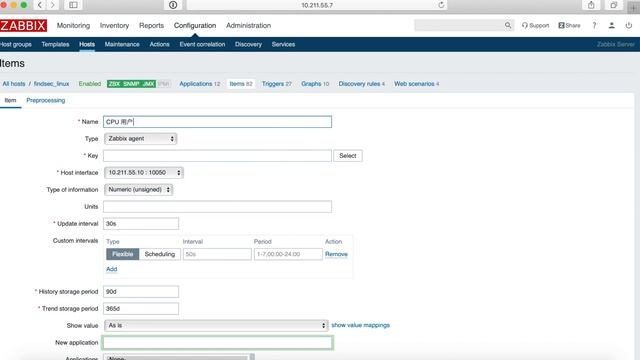Click the search magnifier icon

(508, 25)
